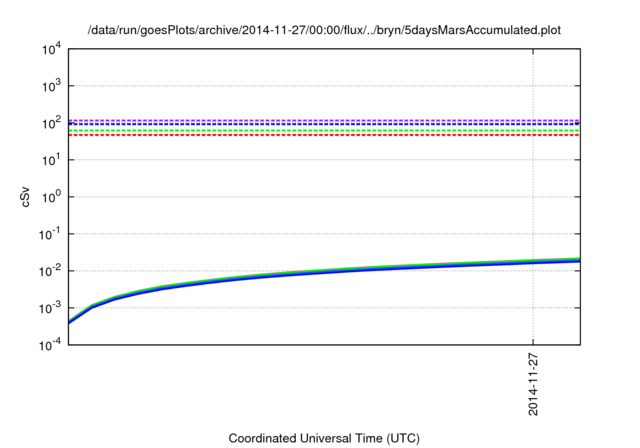Image resolution: width=640 pixels, height=448 pixels.
Task: Click the 10^-1 y-axis tick label
Action: pyautogui.click(x=50, y=235)
